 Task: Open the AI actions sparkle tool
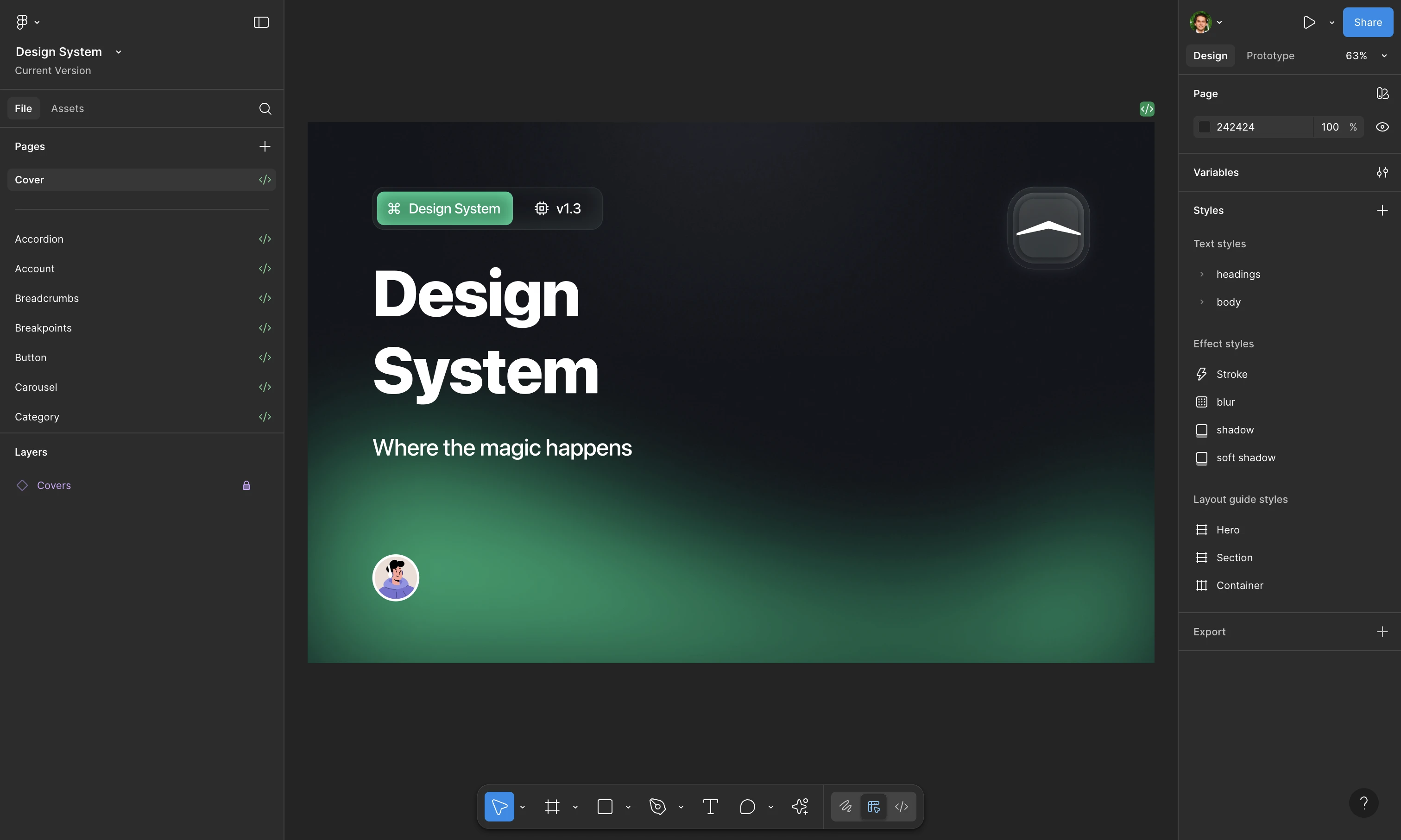(x=800, y=807)
